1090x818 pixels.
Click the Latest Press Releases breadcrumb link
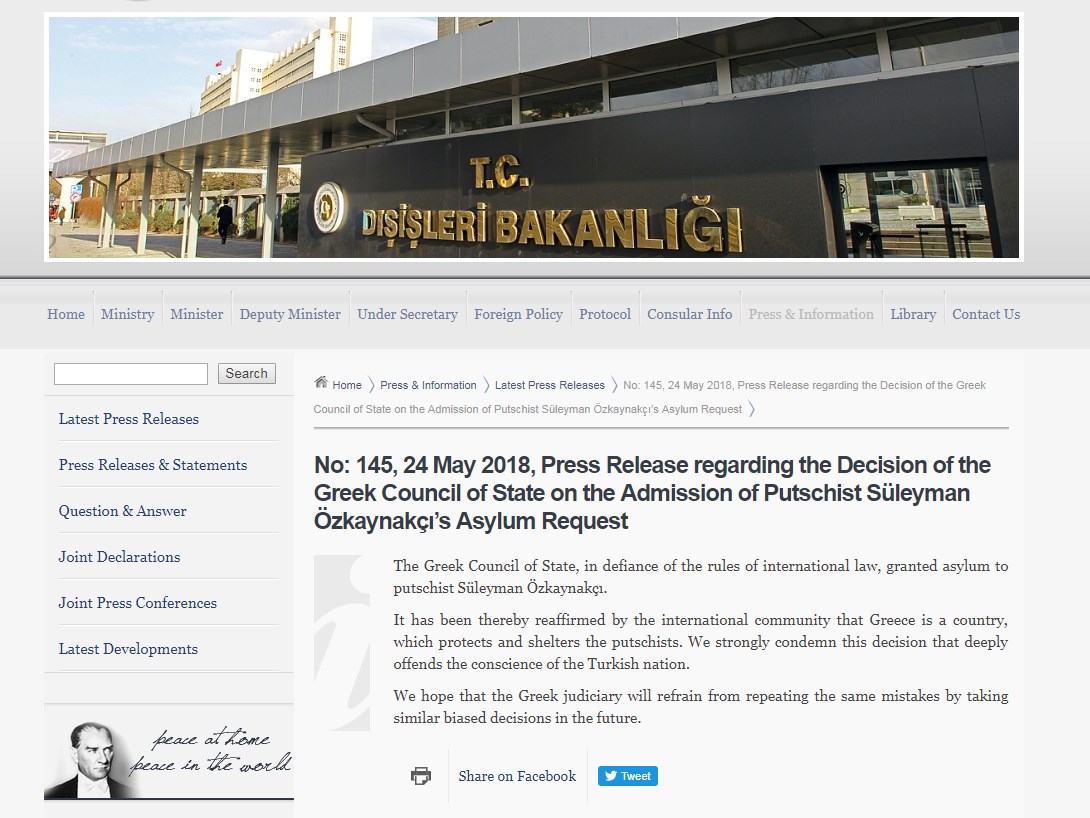[550, 385]
